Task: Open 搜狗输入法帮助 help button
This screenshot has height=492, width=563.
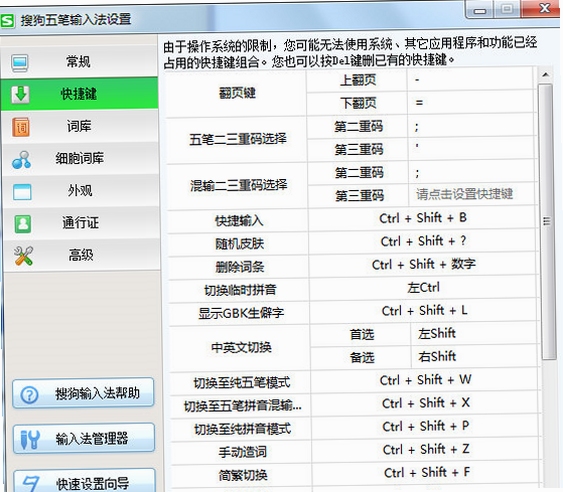Action: coord(83,393)
